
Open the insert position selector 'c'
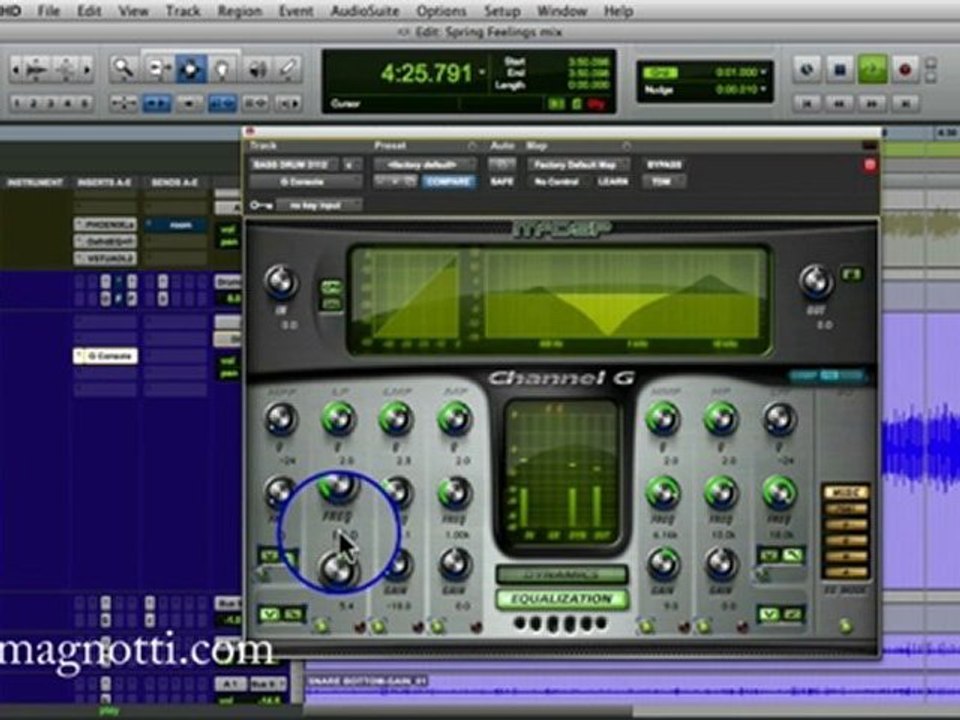tap(351, 165)
